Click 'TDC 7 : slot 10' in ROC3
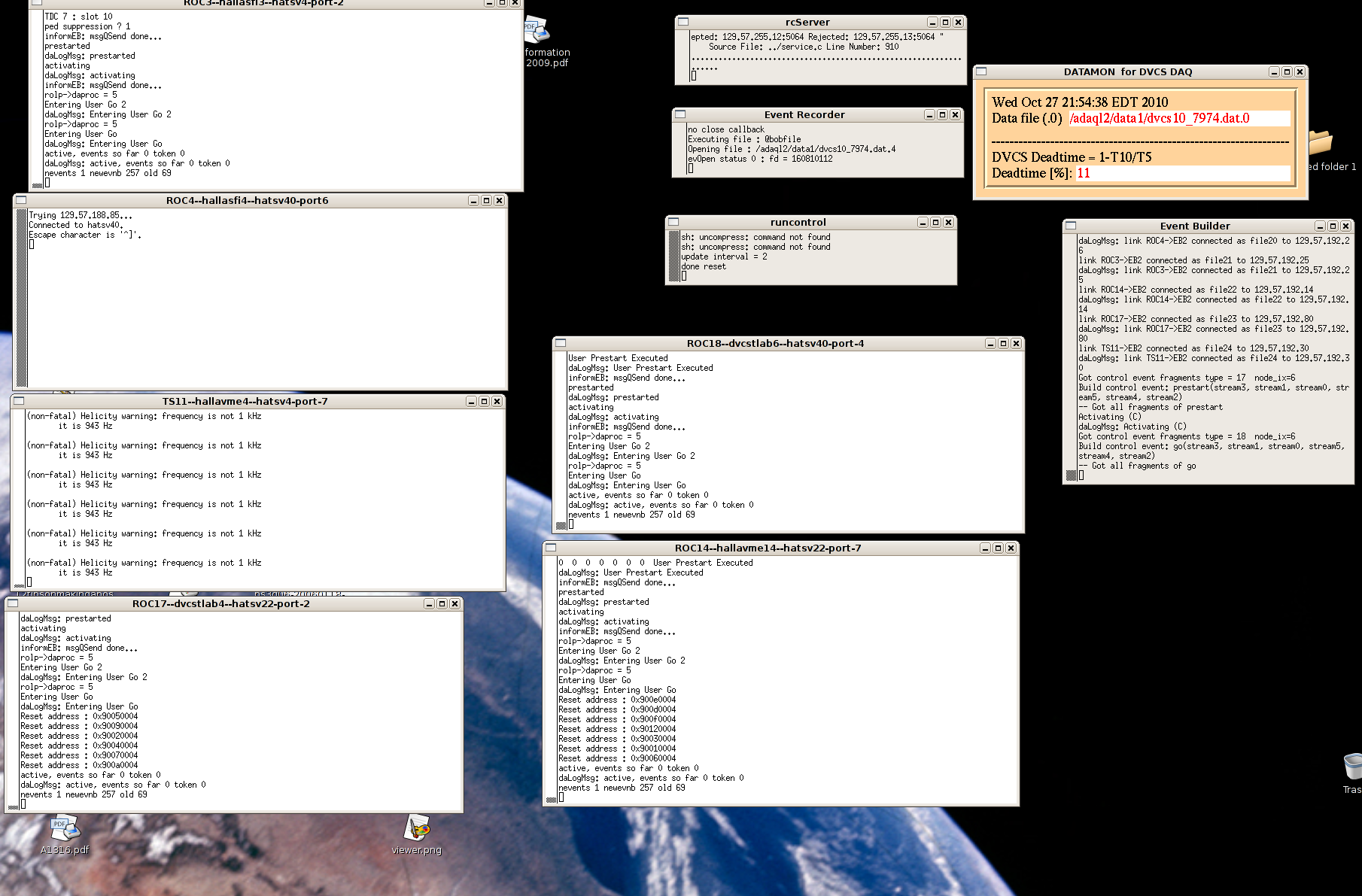This screenshot has height=896, width=1362. [x=78, y=17]
